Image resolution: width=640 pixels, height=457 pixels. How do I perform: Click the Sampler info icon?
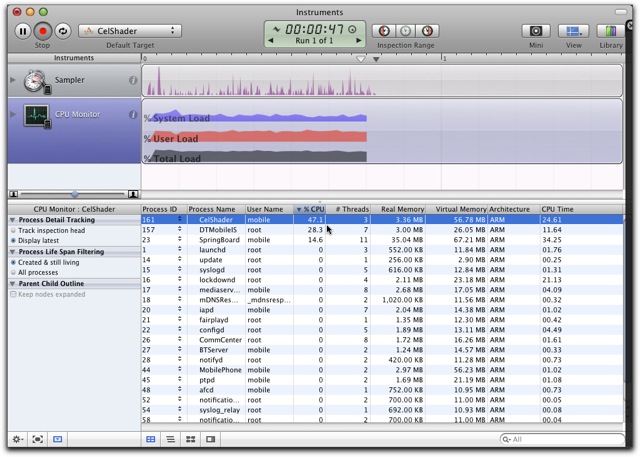pyautogui.click(x=133, y=80)
